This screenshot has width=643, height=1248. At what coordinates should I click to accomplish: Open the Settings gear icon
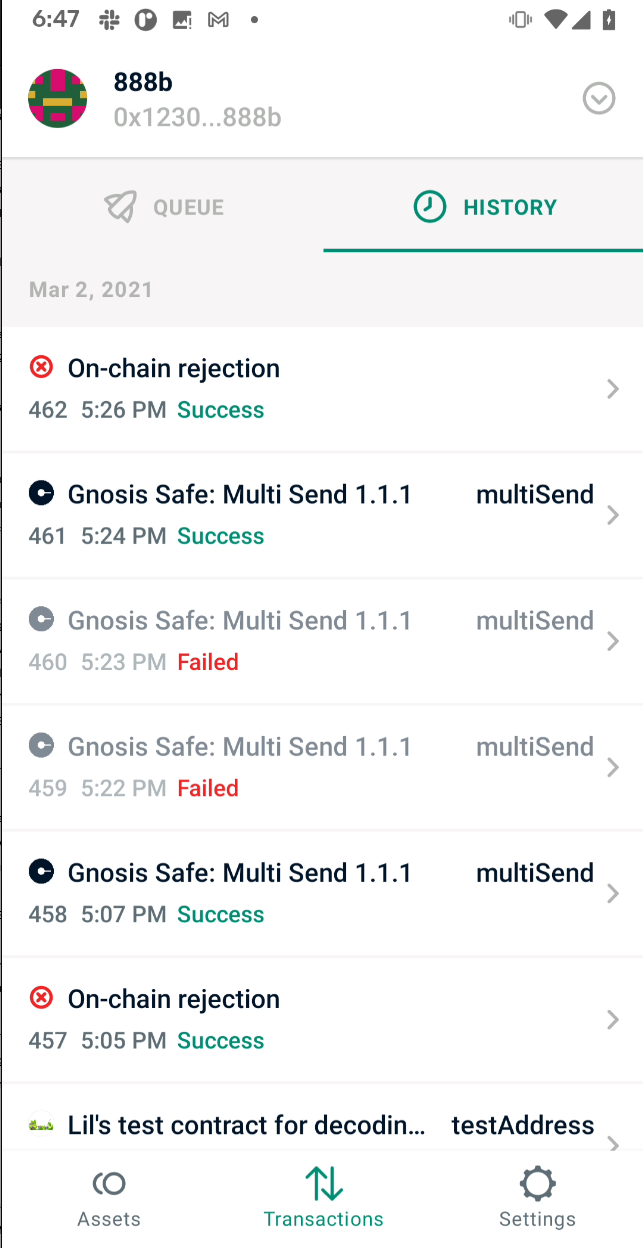[x=537, y=1184]
